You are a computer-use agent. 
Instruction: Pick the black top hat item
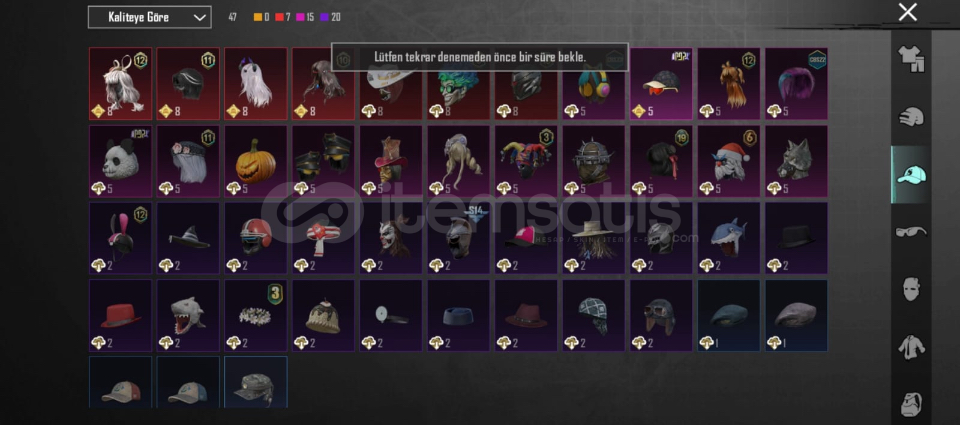click(796, 238)
